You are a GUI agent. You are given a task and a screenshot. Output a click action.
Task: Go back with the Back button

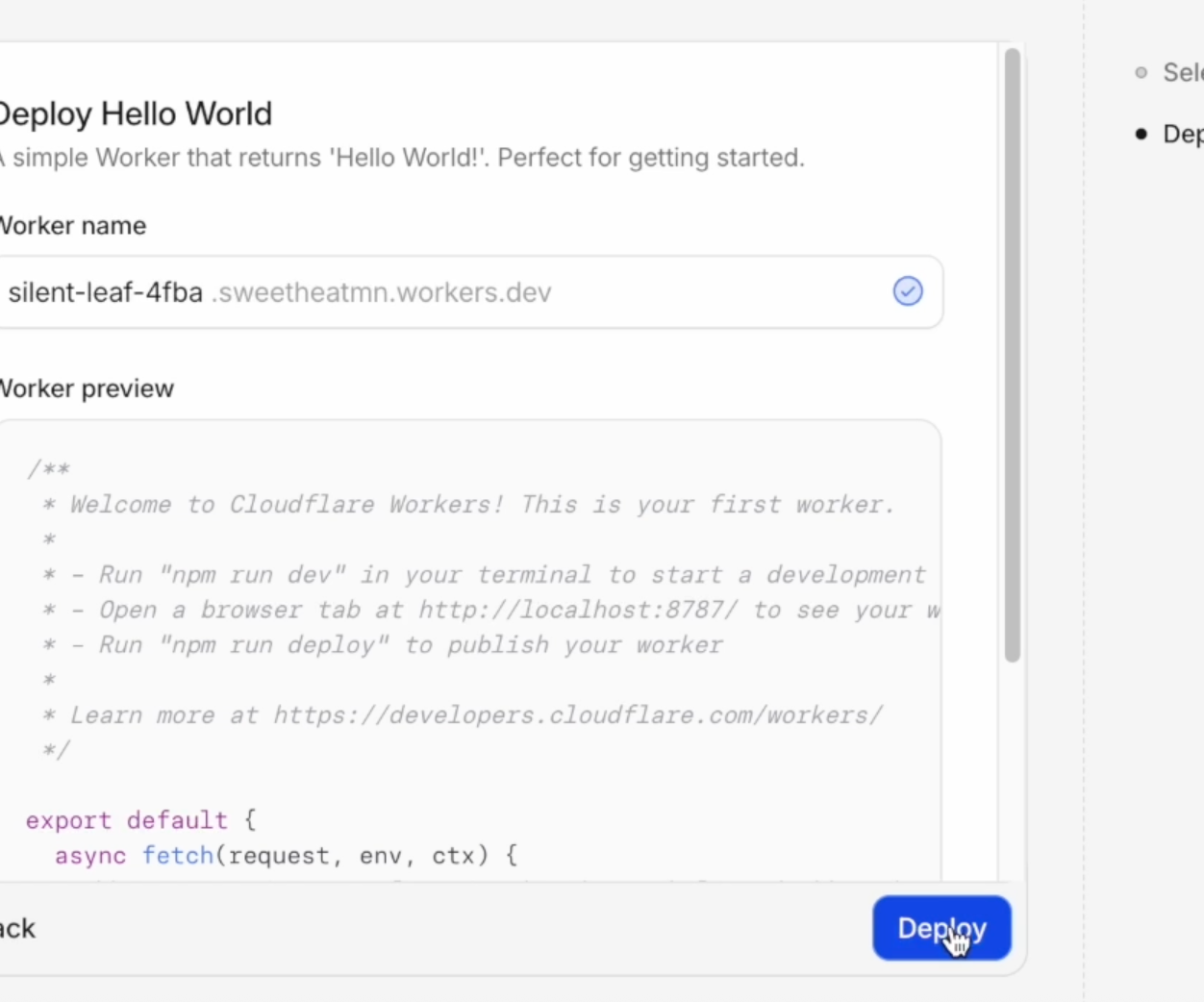pos(16,929)
